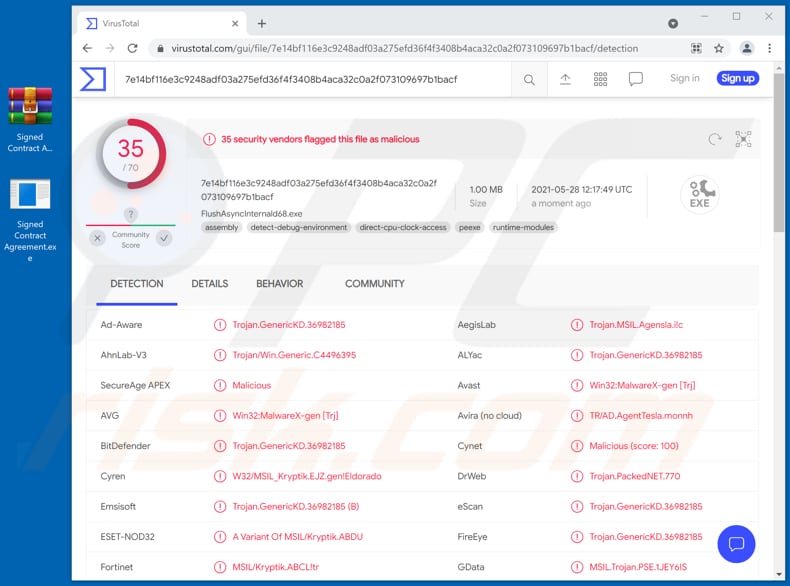The width and height of the screenshot is (790, 586).
Task: Open the apps grid icon
Action: click(600, 79)
